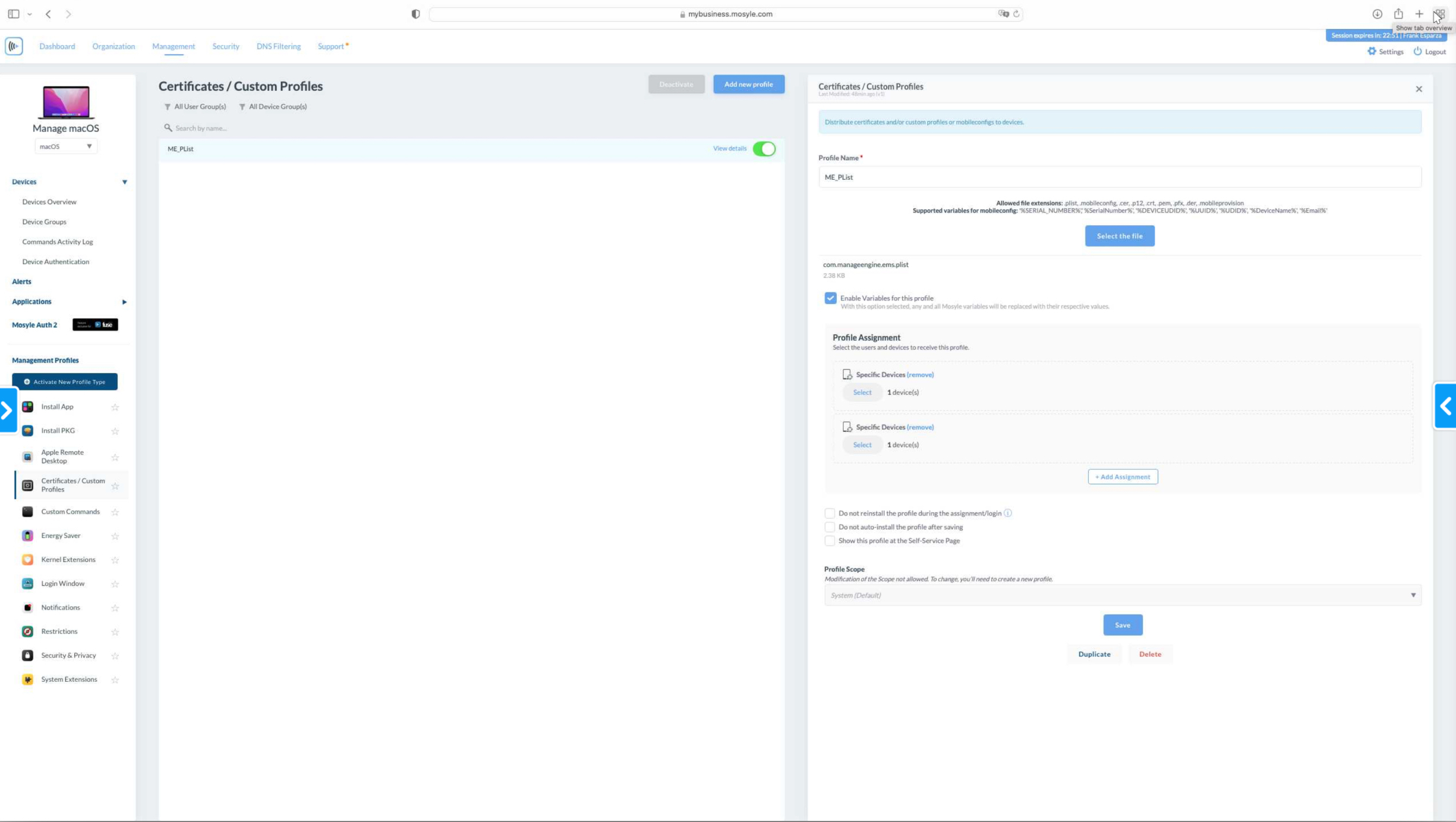Viewport: 1456px width, 822px height.
Task: Open the macOS platform dropdown
Action: (66, 147)
